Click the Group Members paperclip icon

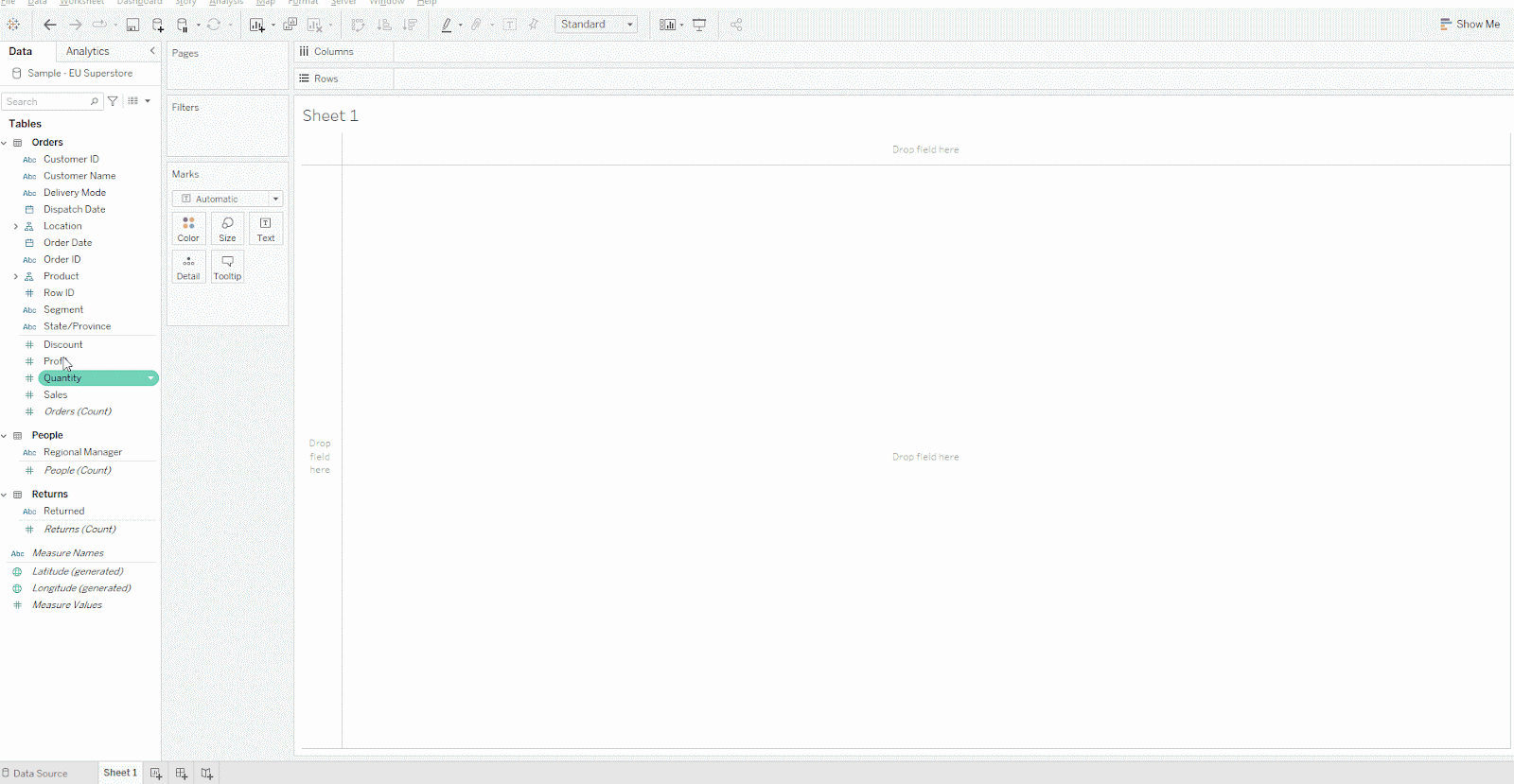tap(477, 25)
